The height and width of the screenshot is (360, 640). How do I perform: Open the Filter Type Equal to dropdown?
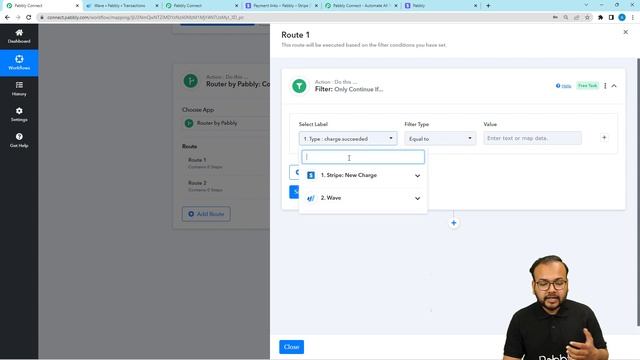pos(440,139)
